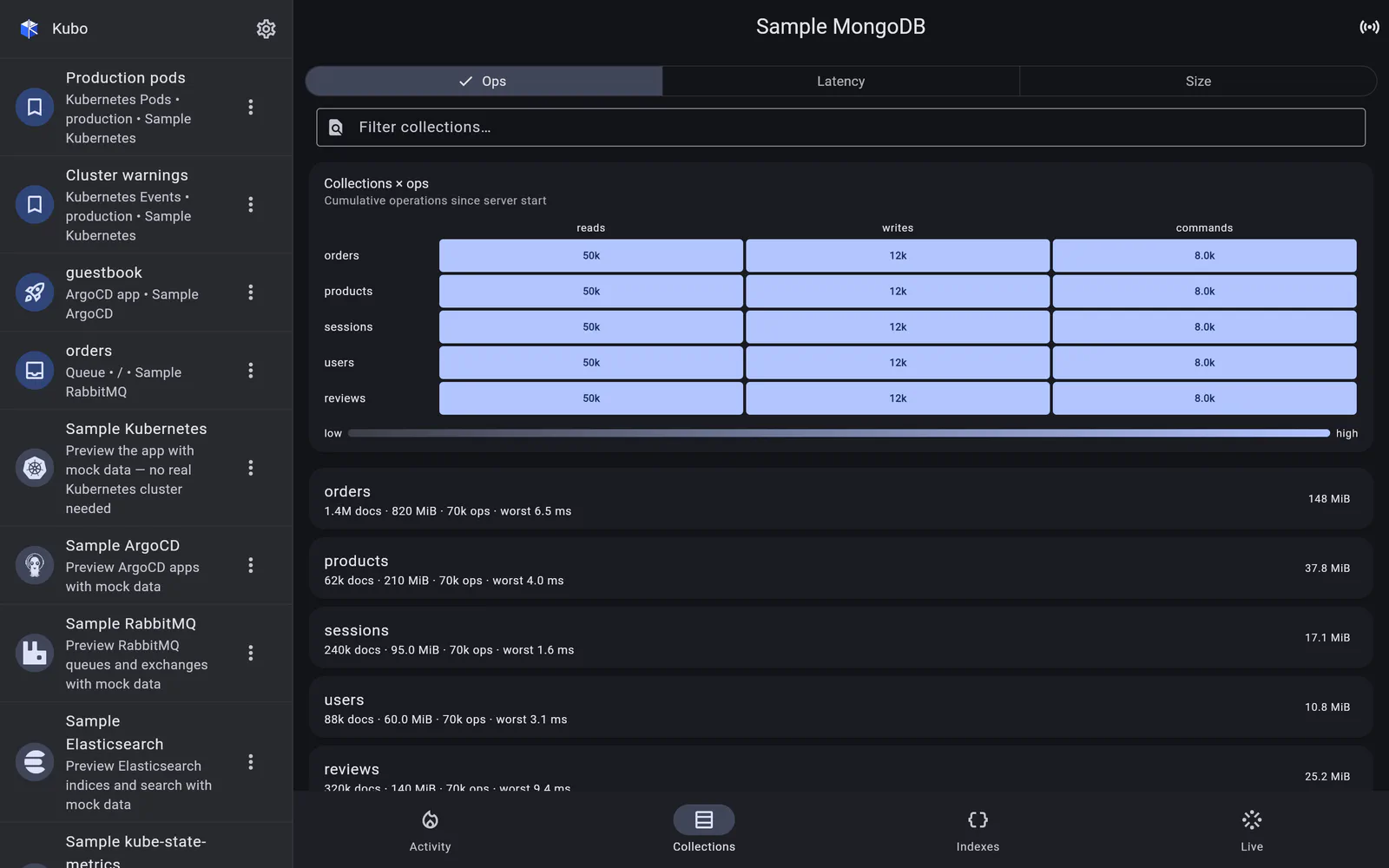Viewport: 1389px width, 868px height.
Task: Open the Live tab
Action: point(1252,829)
